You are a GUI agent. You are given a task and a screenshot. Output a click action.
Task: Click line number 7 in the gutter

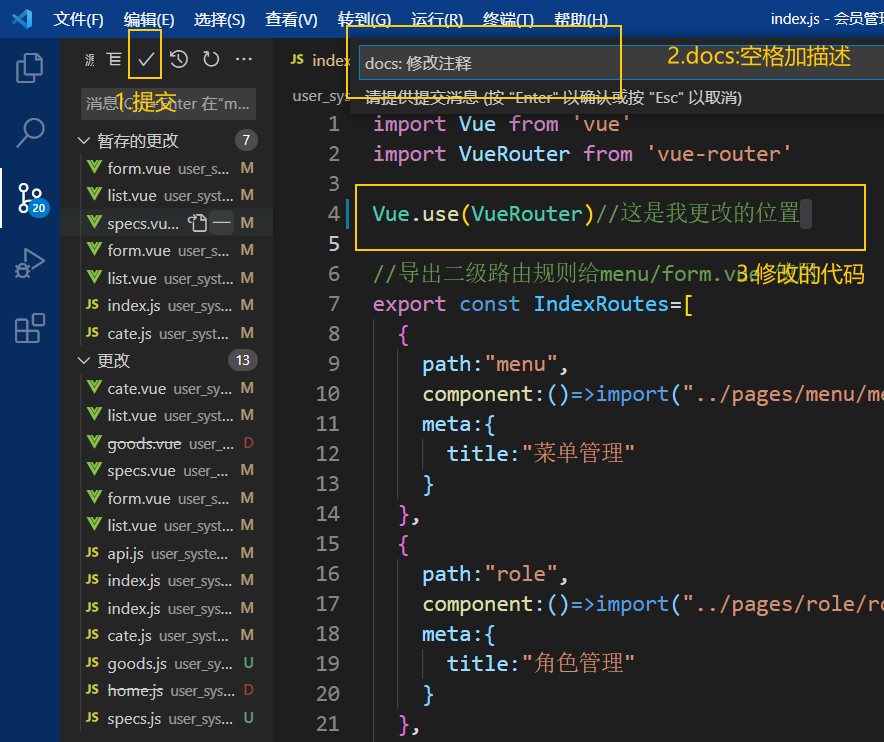[x=334, y=304]
